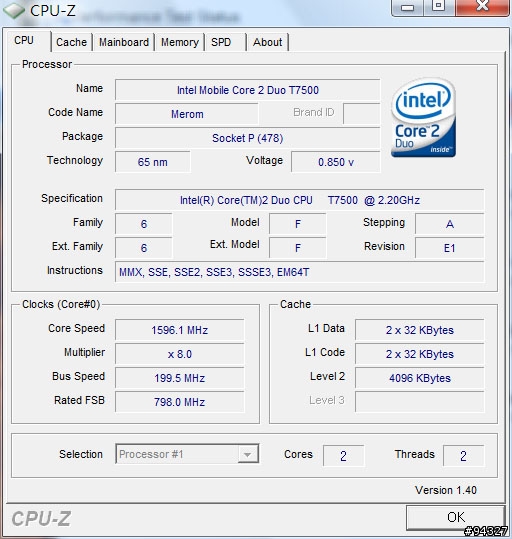Go to the SPD tab
Screen dimensions: 512x539
click(x=221, y=42)
